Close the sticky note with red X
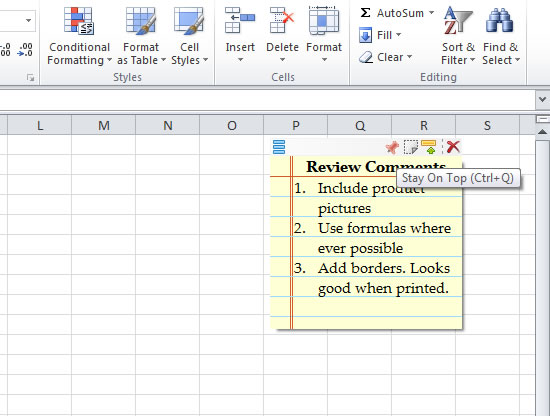The width and height of the screenshot is (550, 416). click(453, 147)
